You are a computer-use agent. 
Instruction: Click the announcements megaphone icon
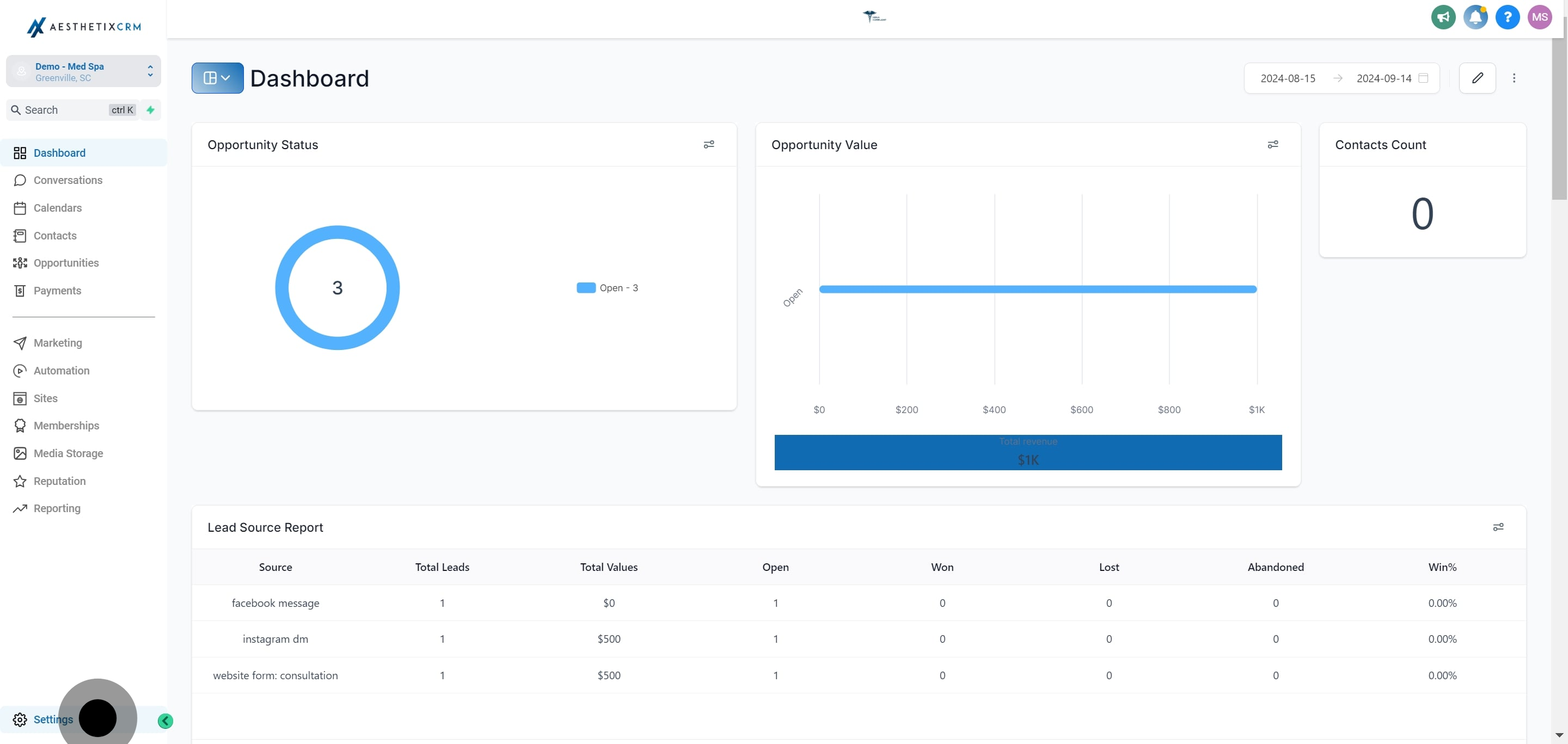pyautogui.click(x=1443, y=17)
